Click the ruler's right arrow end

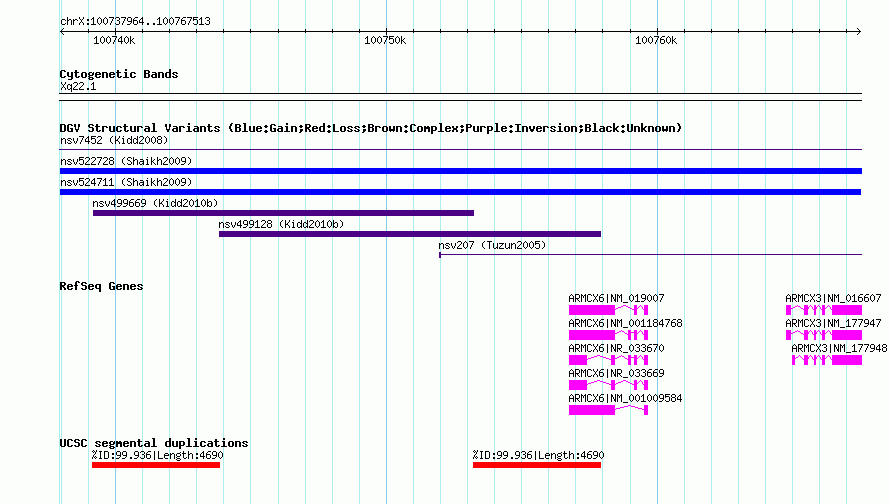[x=859, y=31]
